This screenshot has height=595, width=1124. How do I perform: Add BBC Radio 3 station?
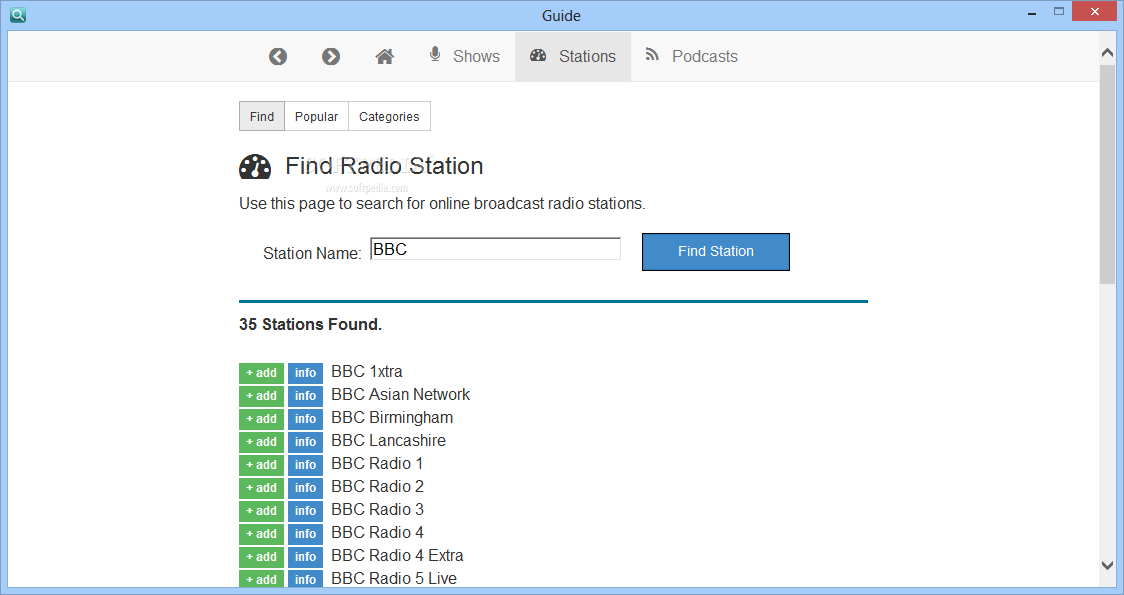click(x=262, y=510)
